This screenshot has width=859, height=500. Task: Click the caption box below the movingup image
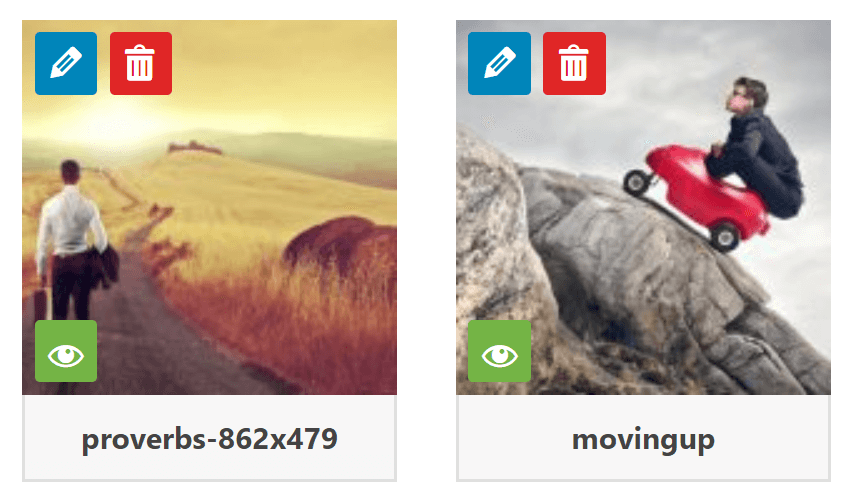[x=643, y=438]
